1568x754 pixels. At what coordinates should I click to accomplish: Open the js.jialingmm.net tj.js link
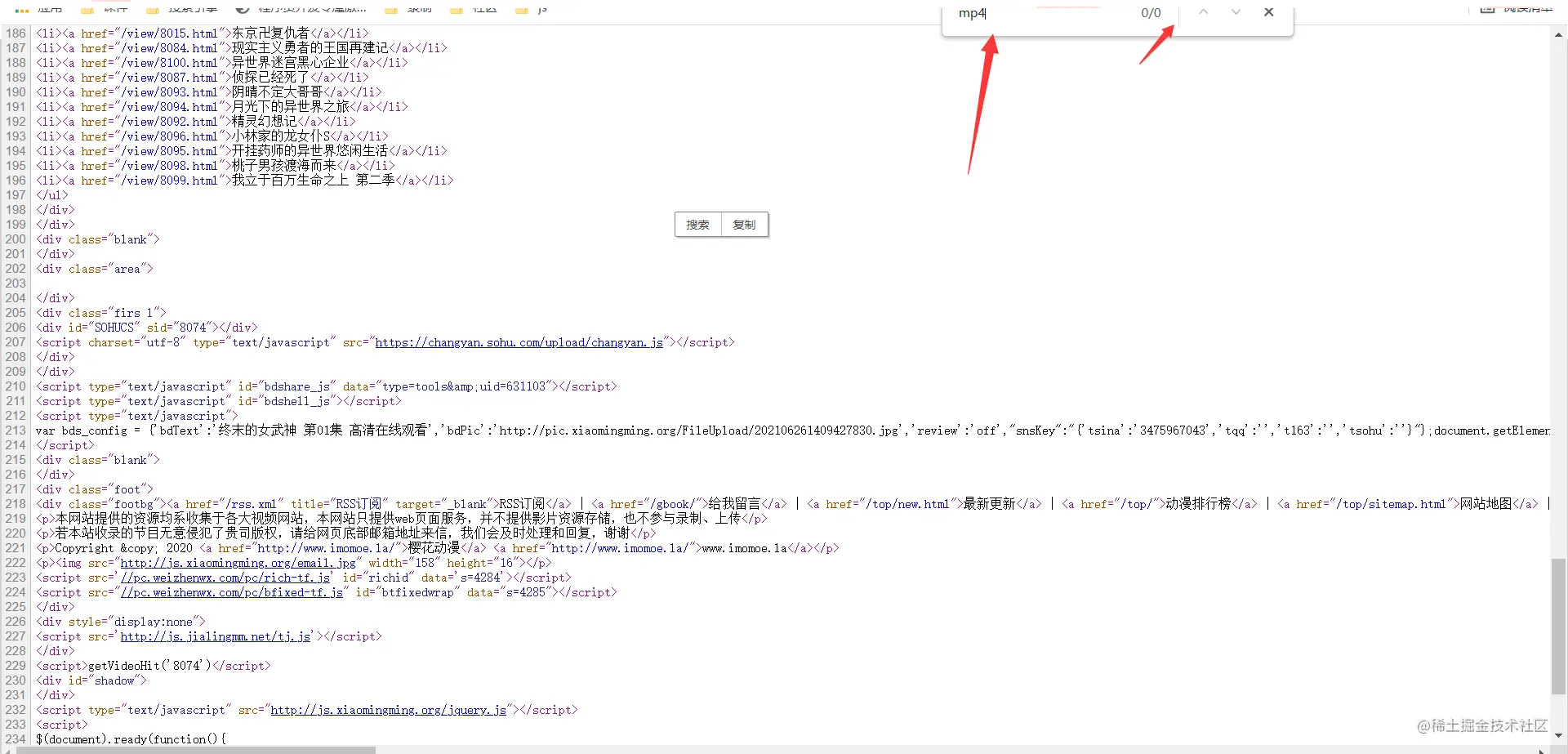coord(216,636)
